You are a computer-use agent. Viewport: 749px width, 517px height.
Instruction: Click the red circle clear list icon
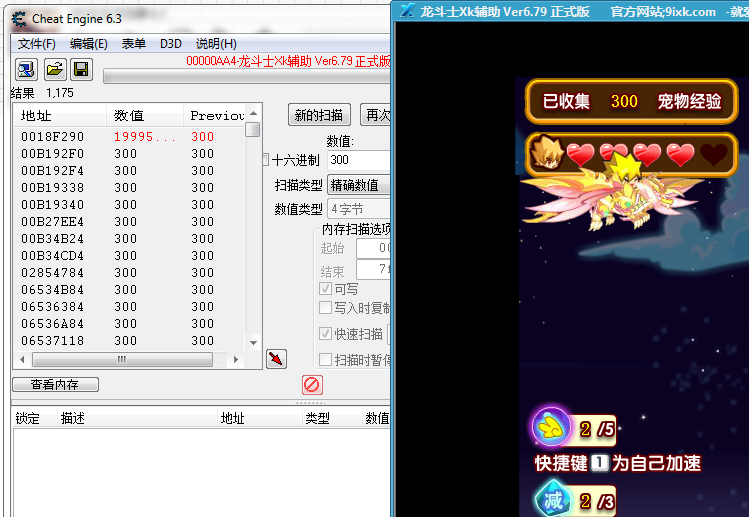point(312,385)
